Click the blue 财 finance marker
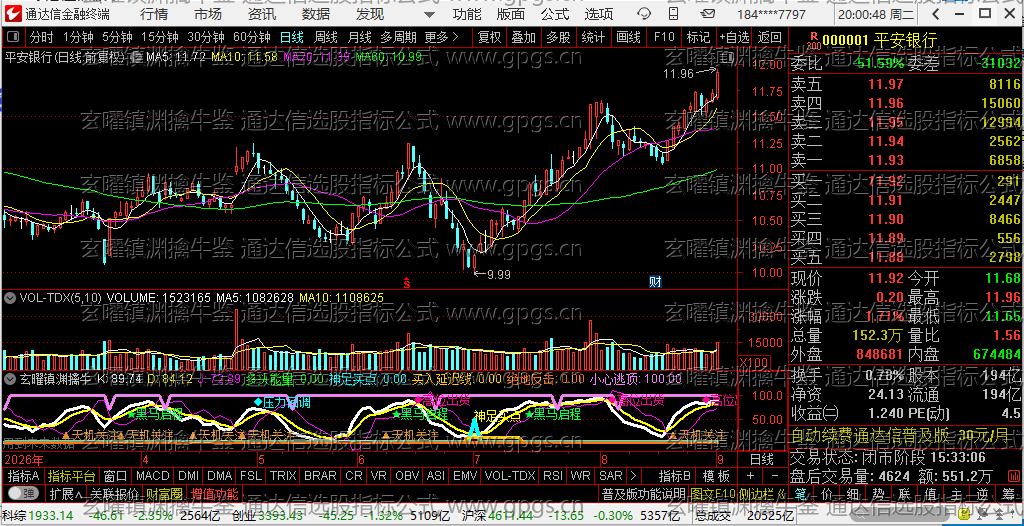 655,282
